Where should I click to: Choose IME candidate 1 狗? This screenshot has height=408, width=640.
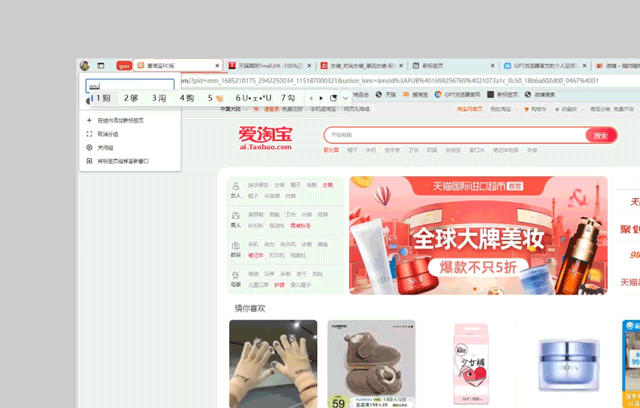point(103,98)
